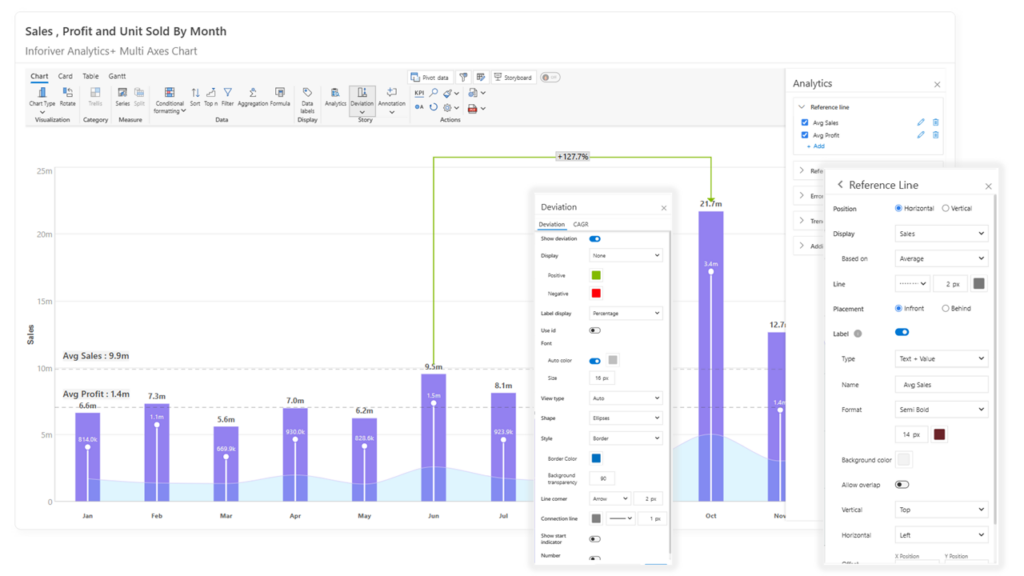Uncheck the Avg Sales checkbox
The width and height of the screenshot is (1024, 576).
(x=805, y=122)
